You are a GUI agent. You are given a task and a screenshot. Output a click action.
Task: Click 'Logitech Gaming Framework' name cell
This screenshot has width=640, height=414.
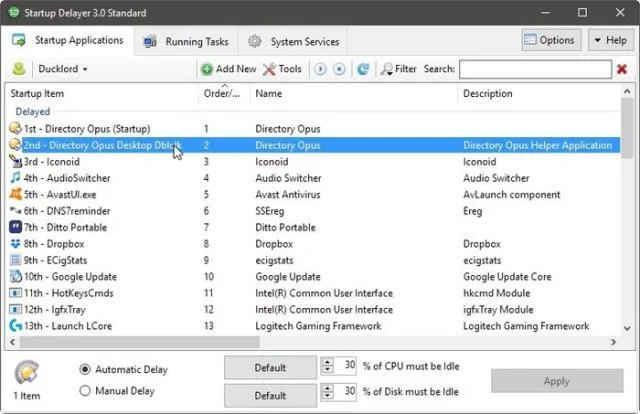click(318, 326)
